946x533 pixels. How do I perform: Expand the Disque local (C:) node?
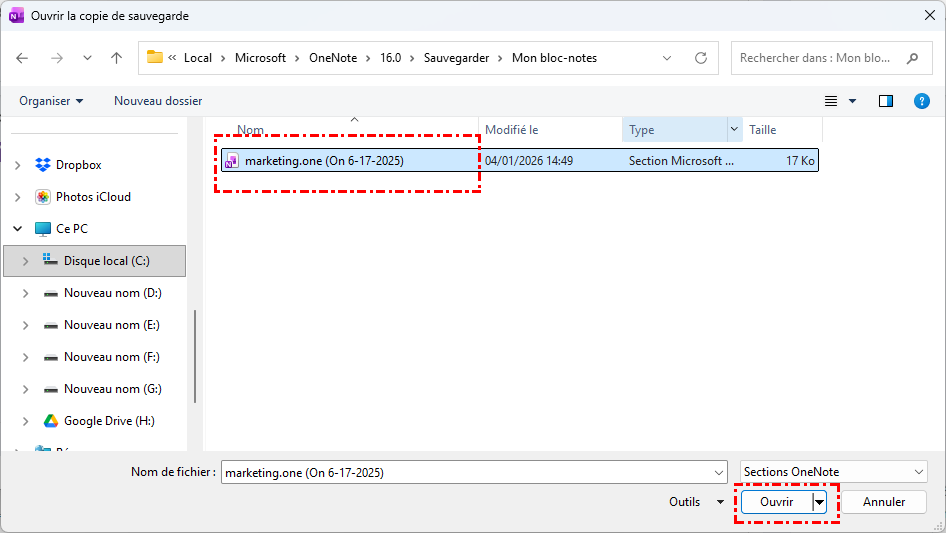26,261
